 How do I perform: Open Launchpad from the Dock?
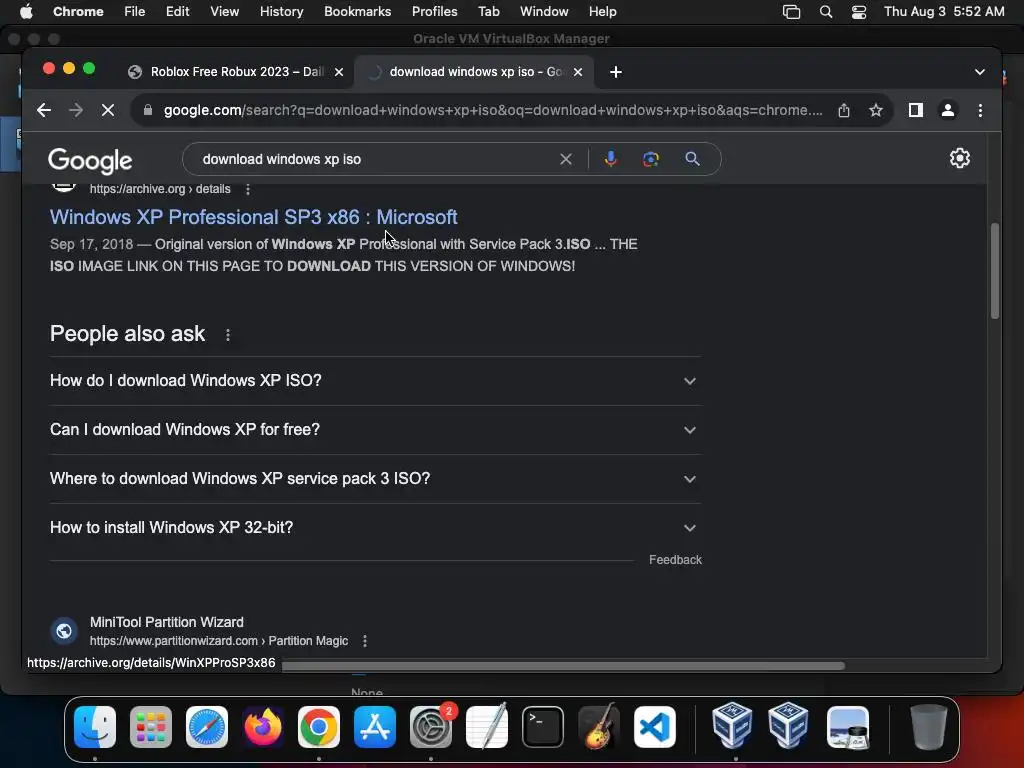coord(151,727)
